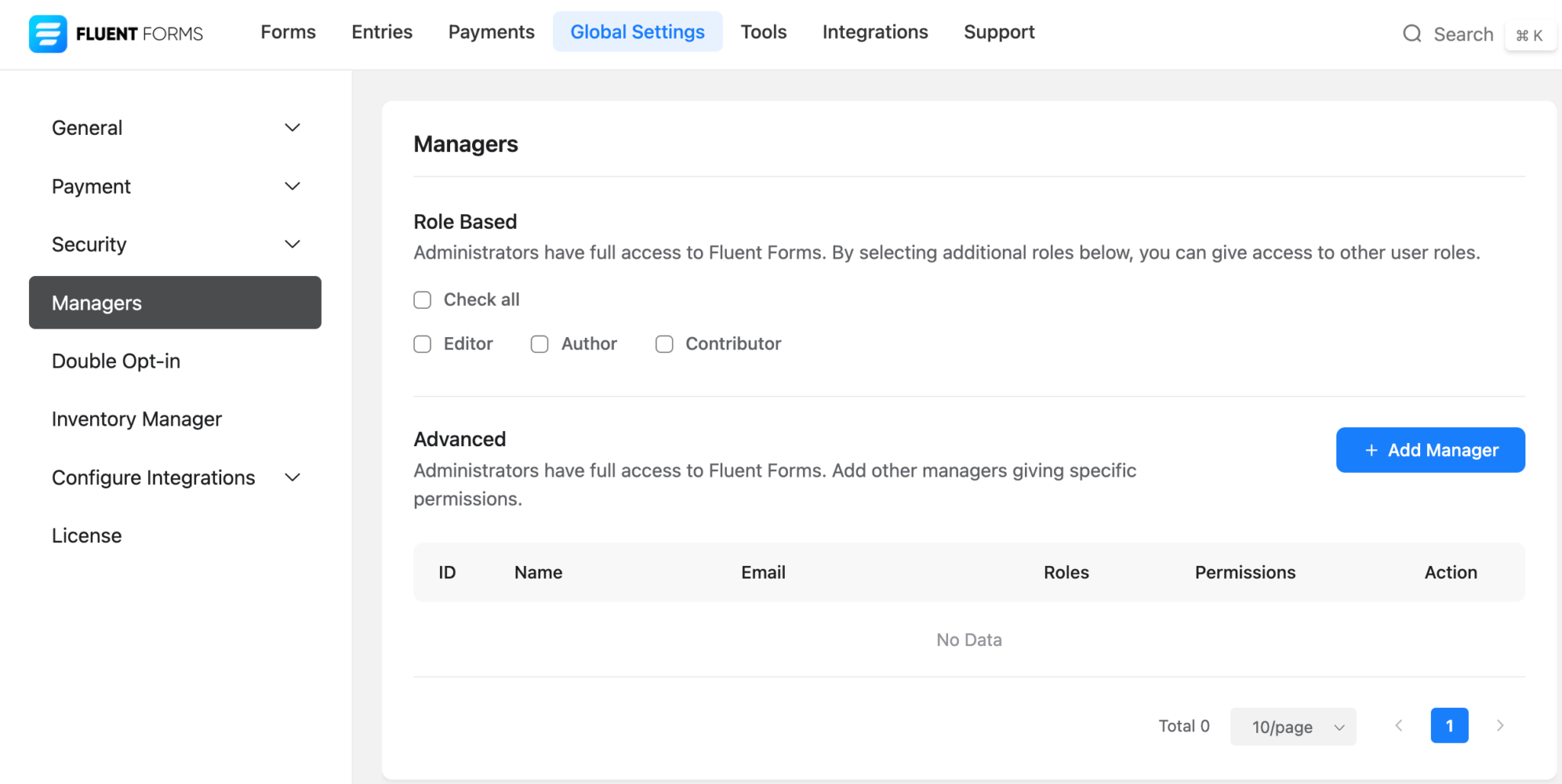Viewport: 1562px width, 784px height.
Task: Open the Managers sidebar section
Action: (x=96, y=303)
